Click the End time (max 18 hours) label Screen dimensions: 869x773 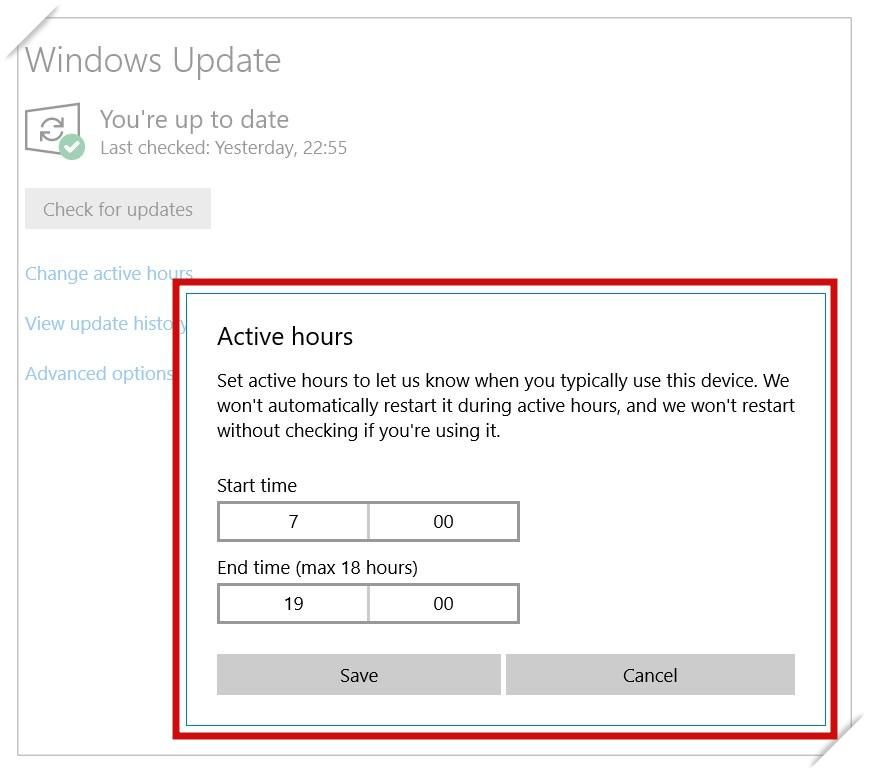pyautogui.click(x=317, y=567)
